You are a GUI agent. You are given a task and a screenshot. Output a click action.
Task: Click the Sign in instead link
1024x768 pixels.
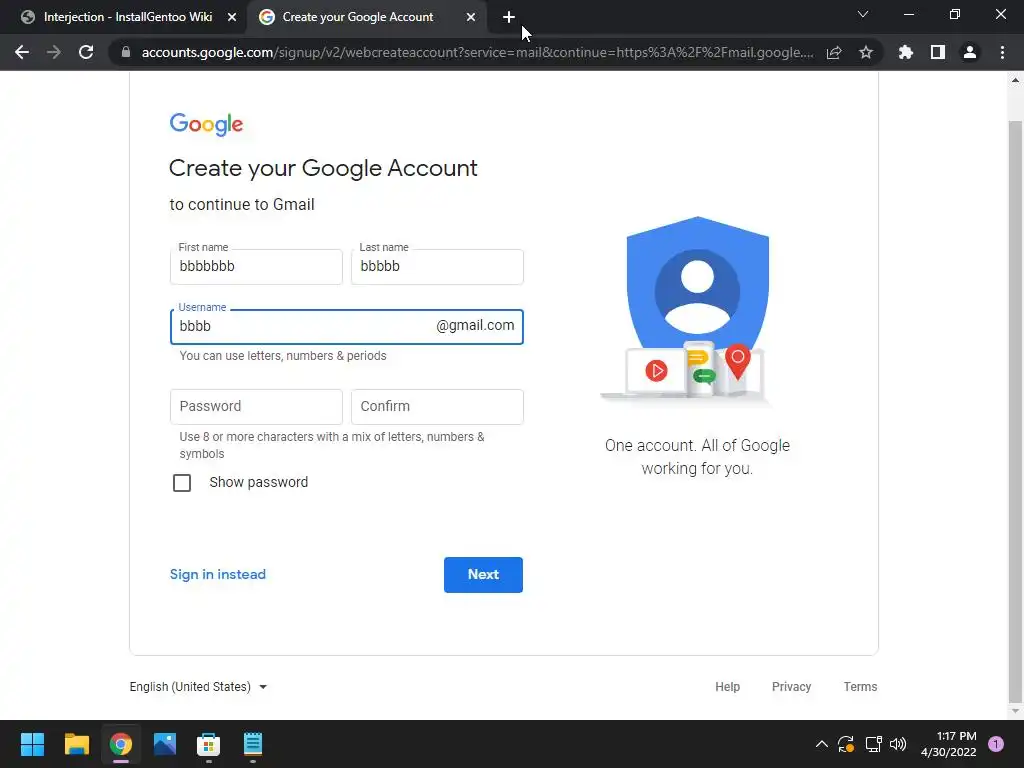(x=217, y=574)
